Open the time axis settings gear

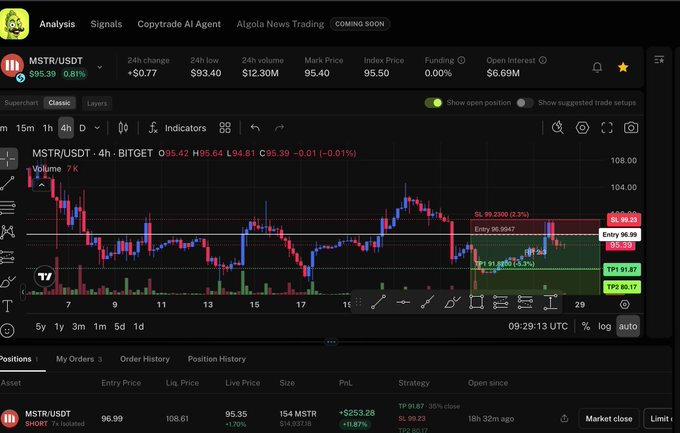point(624,305)
